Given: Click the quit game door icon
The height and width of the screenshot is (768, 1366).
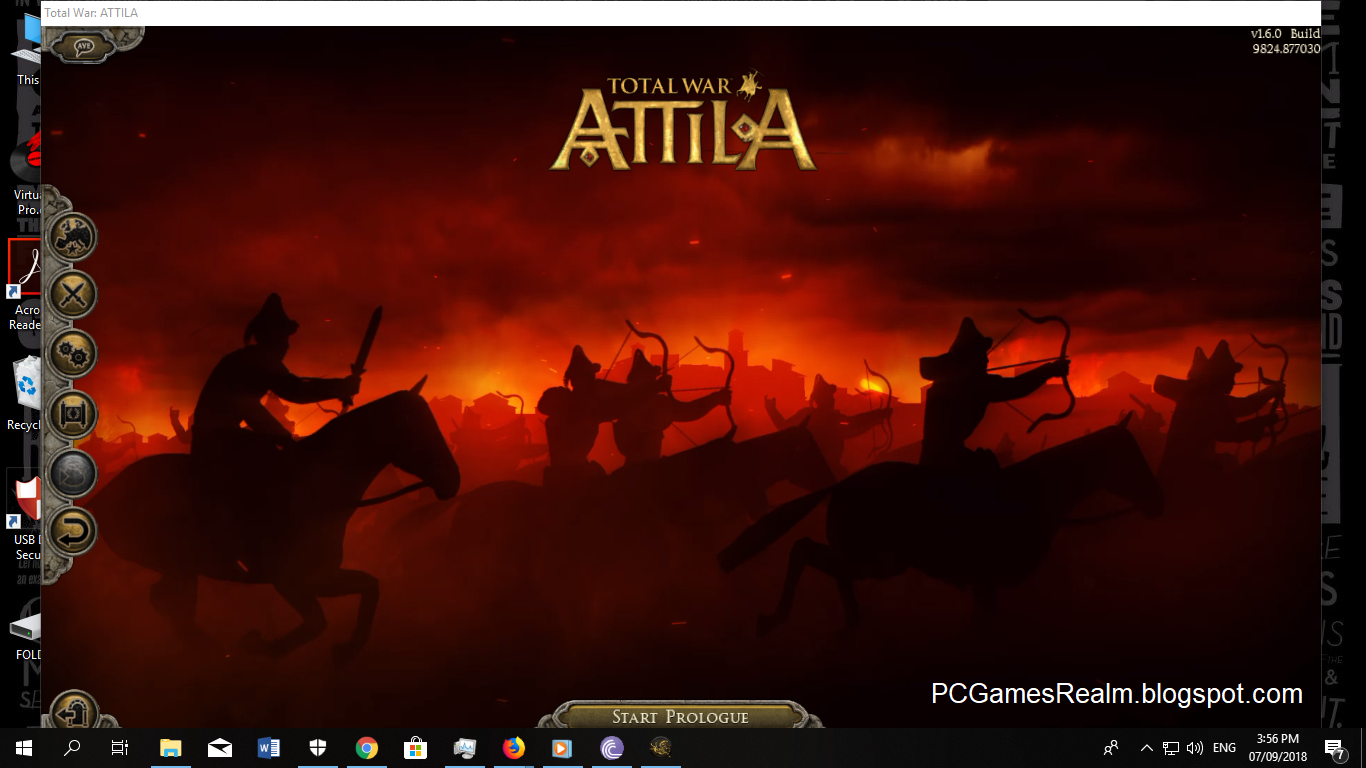Looking at the screenshot, I should (x=73, y=711).
